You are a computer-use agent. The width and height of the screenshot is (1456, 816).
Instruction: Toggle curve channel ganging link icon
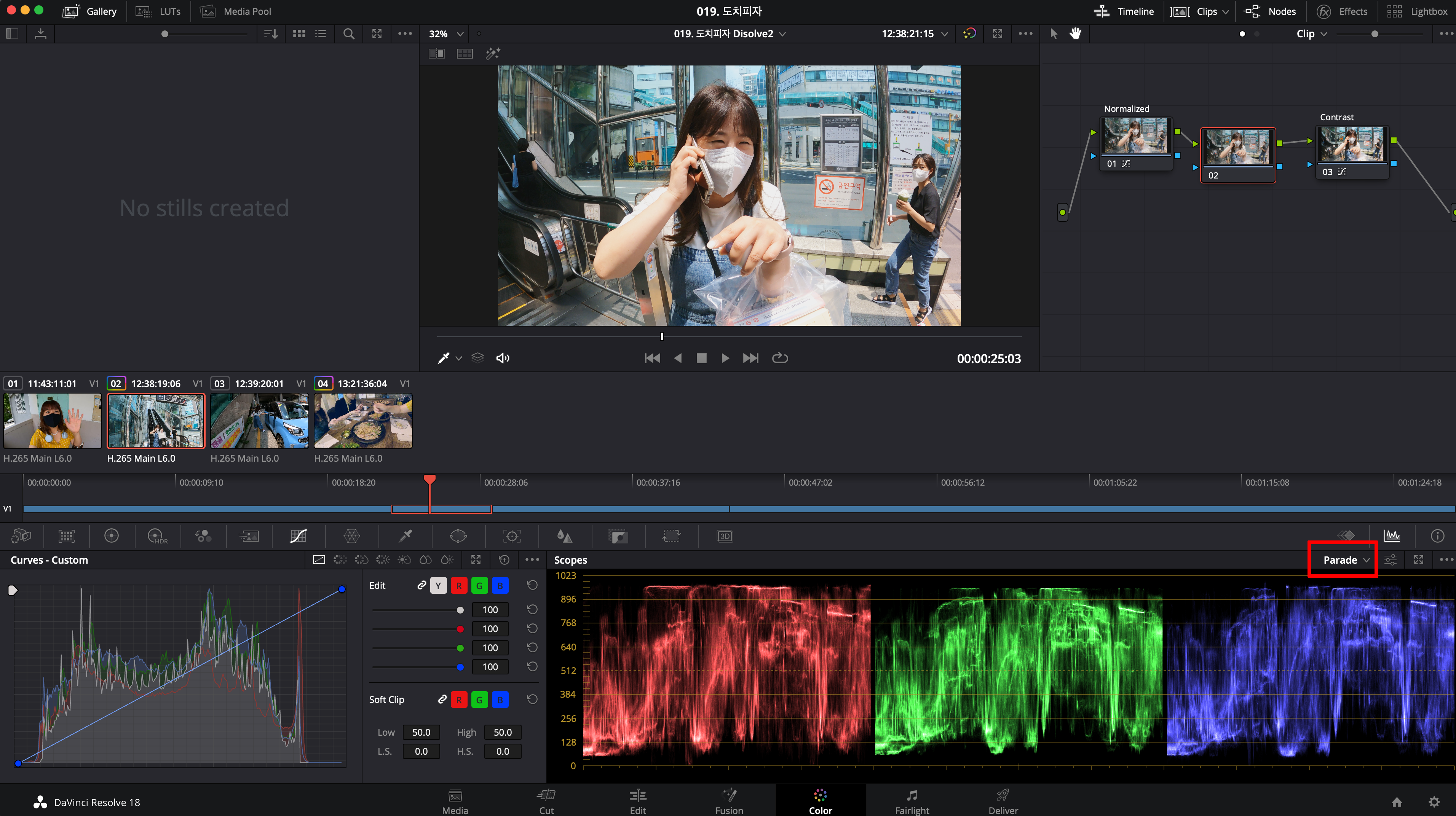click(x=421, y=585)
